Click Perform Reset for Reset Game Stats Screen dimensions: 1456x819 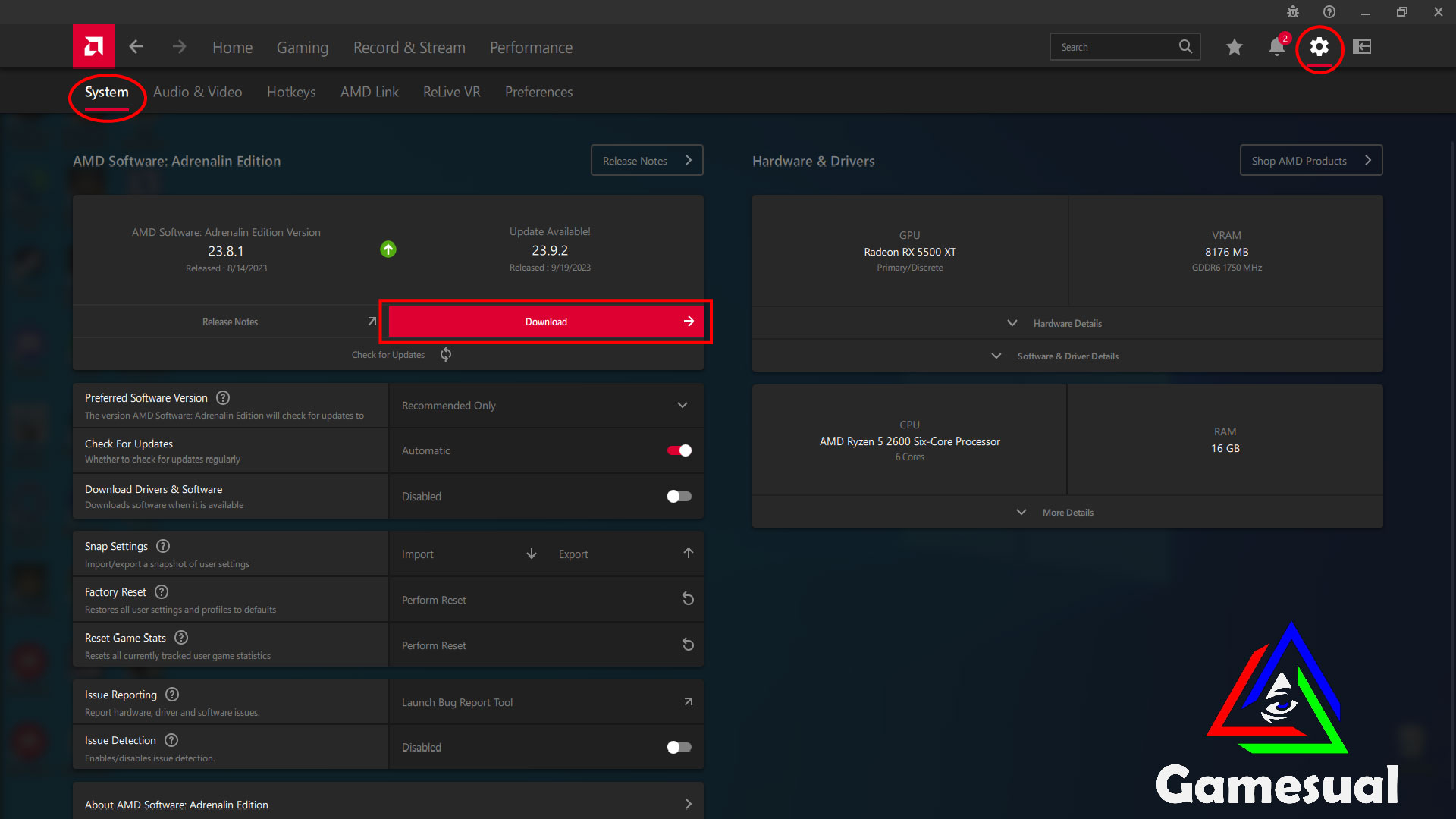[x=434, y=645]
